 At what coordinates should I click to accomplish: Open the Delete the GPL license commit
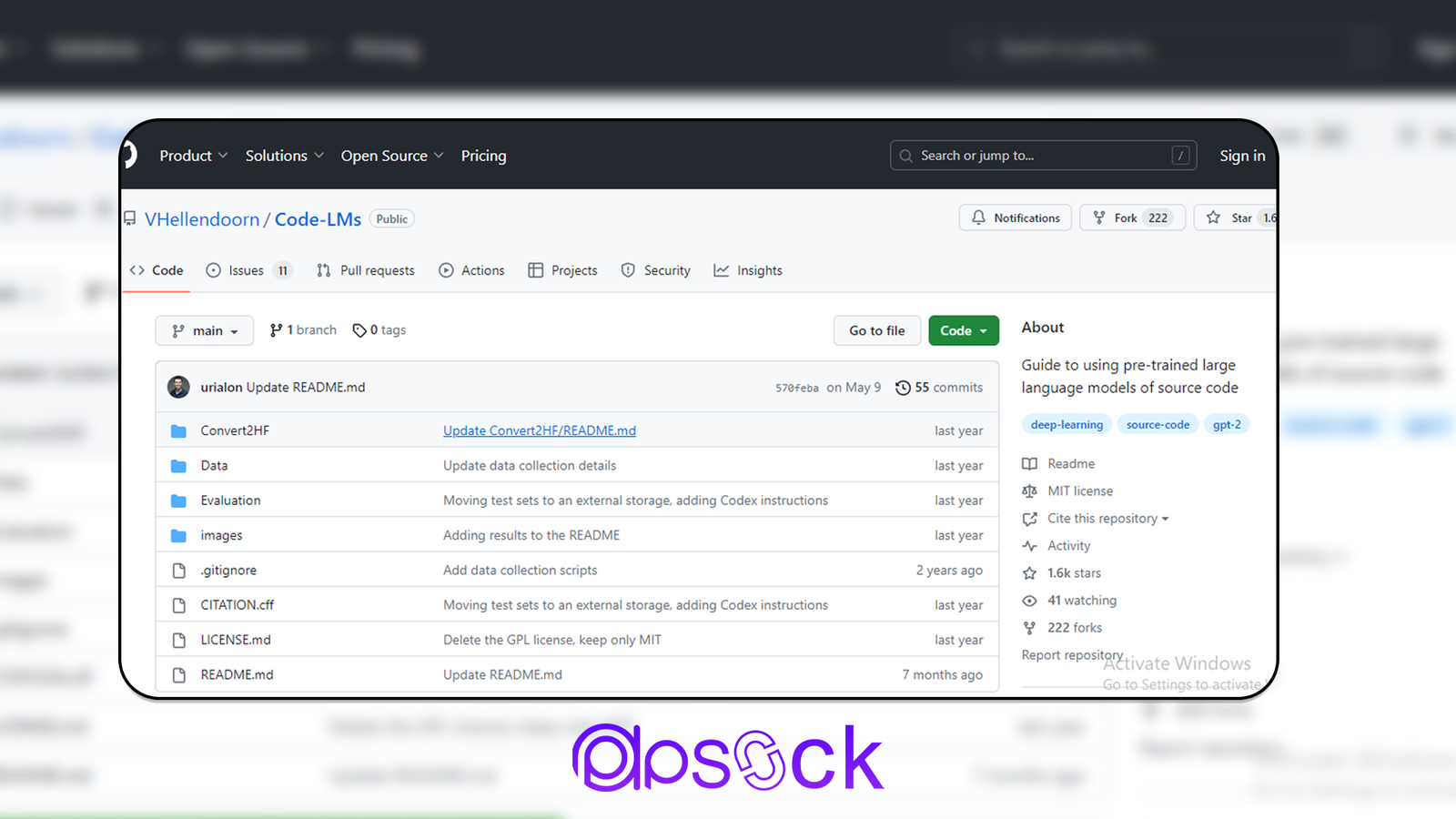(x=552, y=640)
